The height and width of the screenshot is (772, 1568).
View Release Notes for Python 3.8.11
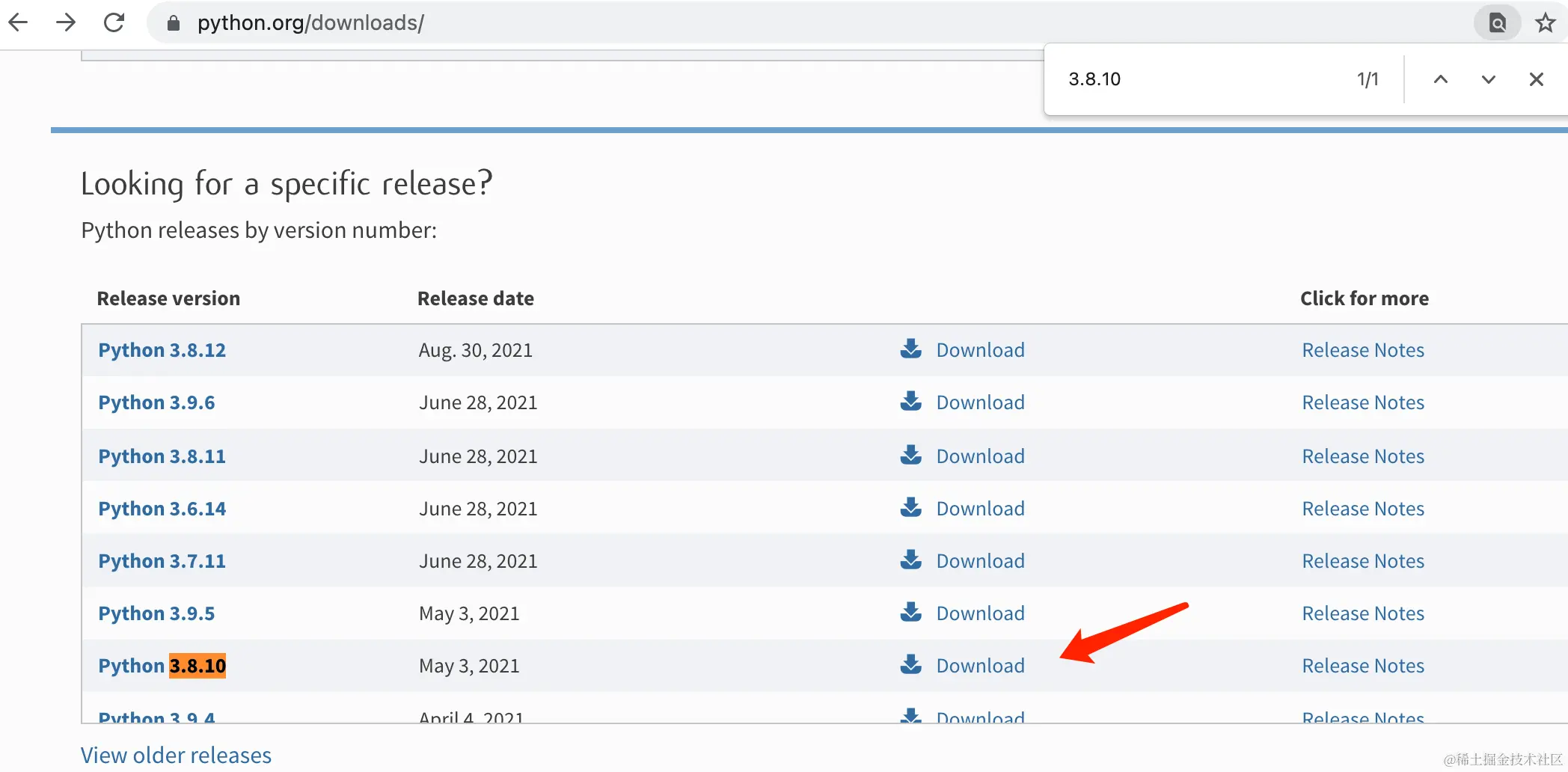coord(1363,456)
